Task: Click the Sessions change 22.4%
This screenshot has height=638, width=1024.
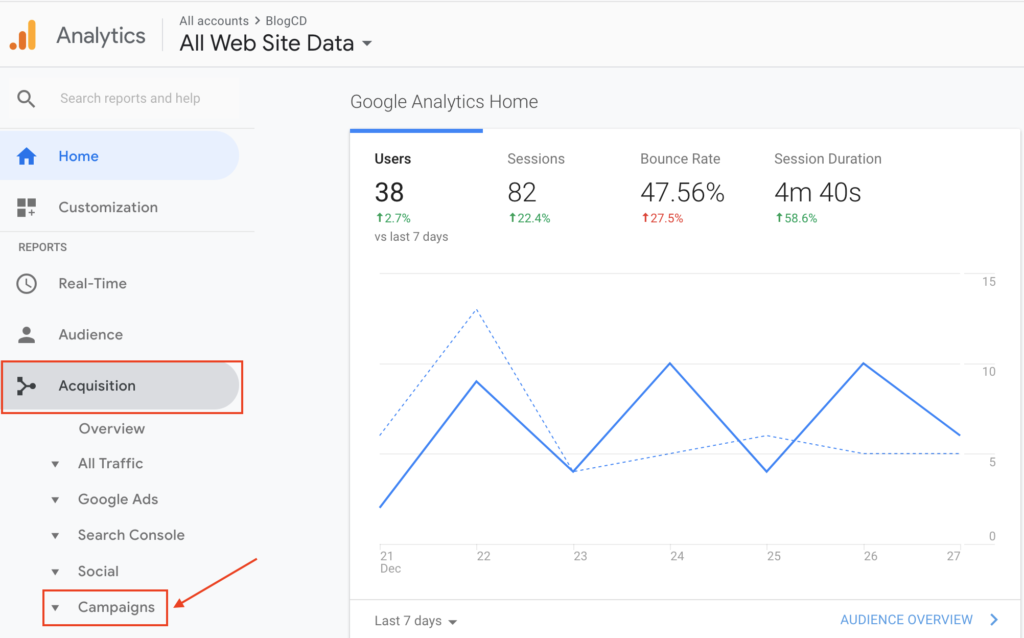Action: 530,218
